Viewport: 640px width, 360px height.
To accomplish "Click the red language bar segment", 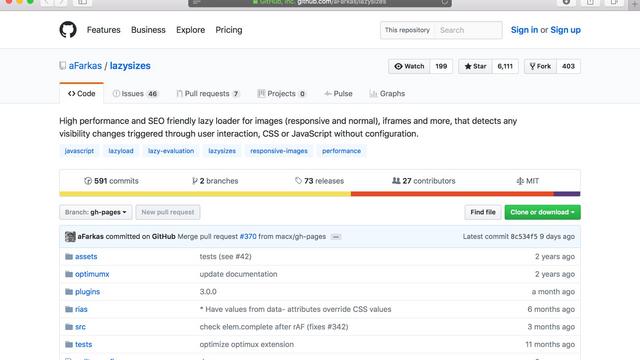I will [452, 194].
